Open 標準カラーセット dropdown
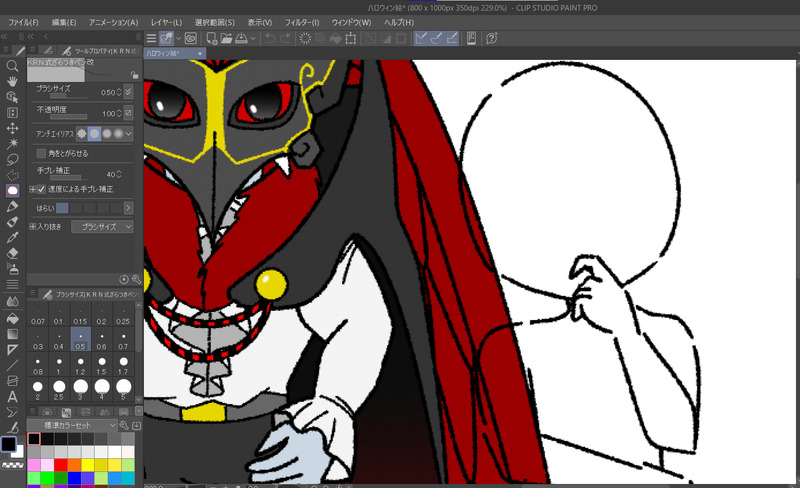Screen dimensions: 800x488 pyautogui.click(x=72, y=425)
